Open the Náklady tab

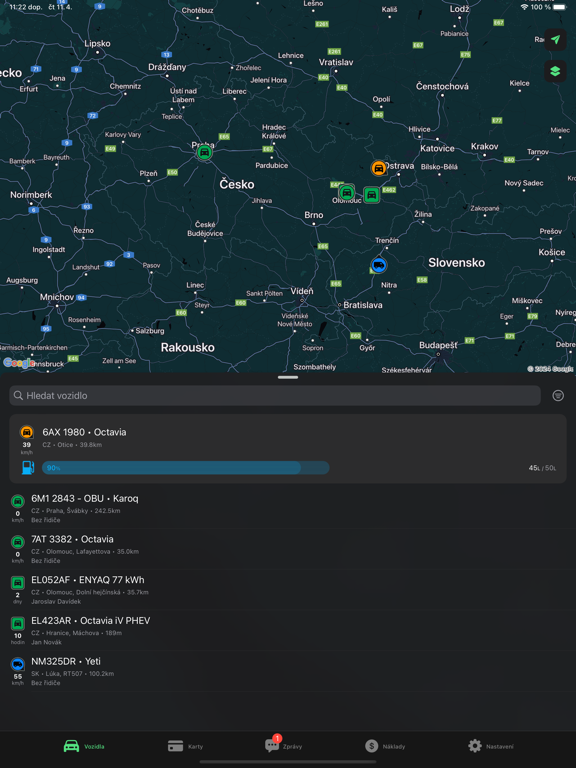pos(385,746)
